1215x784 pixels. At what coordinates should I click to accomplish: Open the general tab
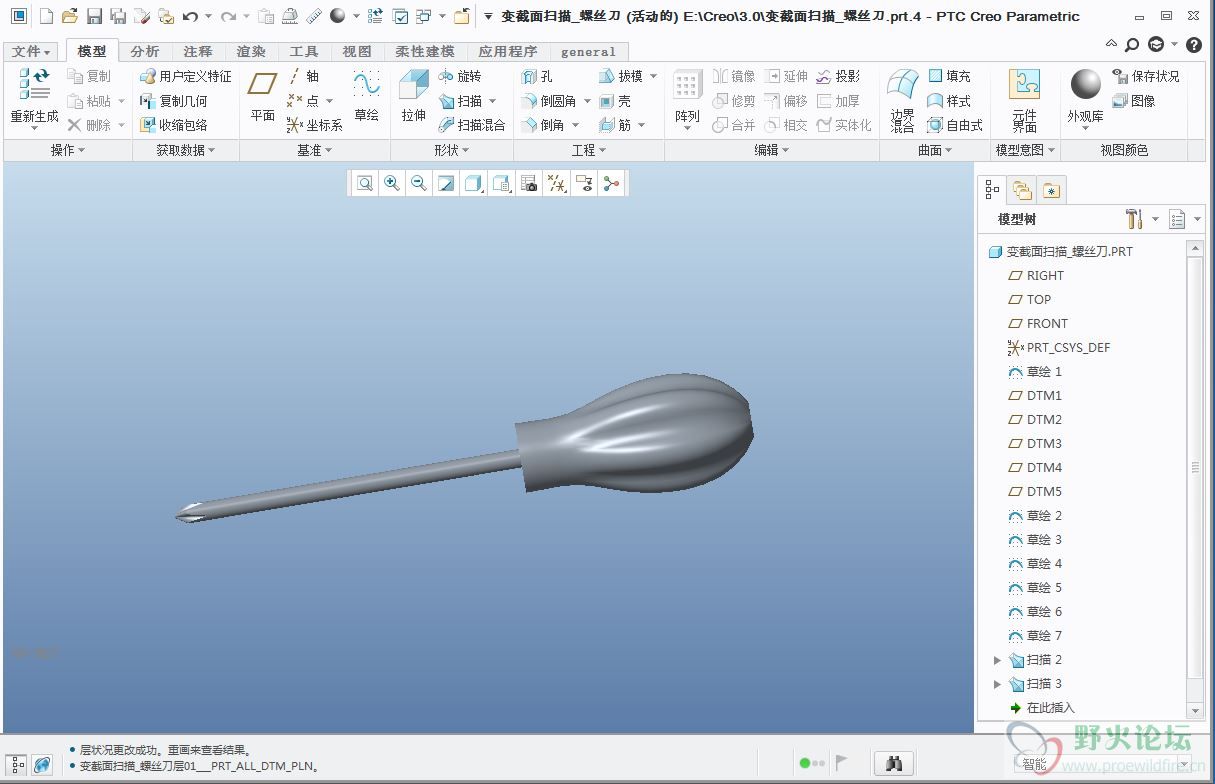coord(588,51)
